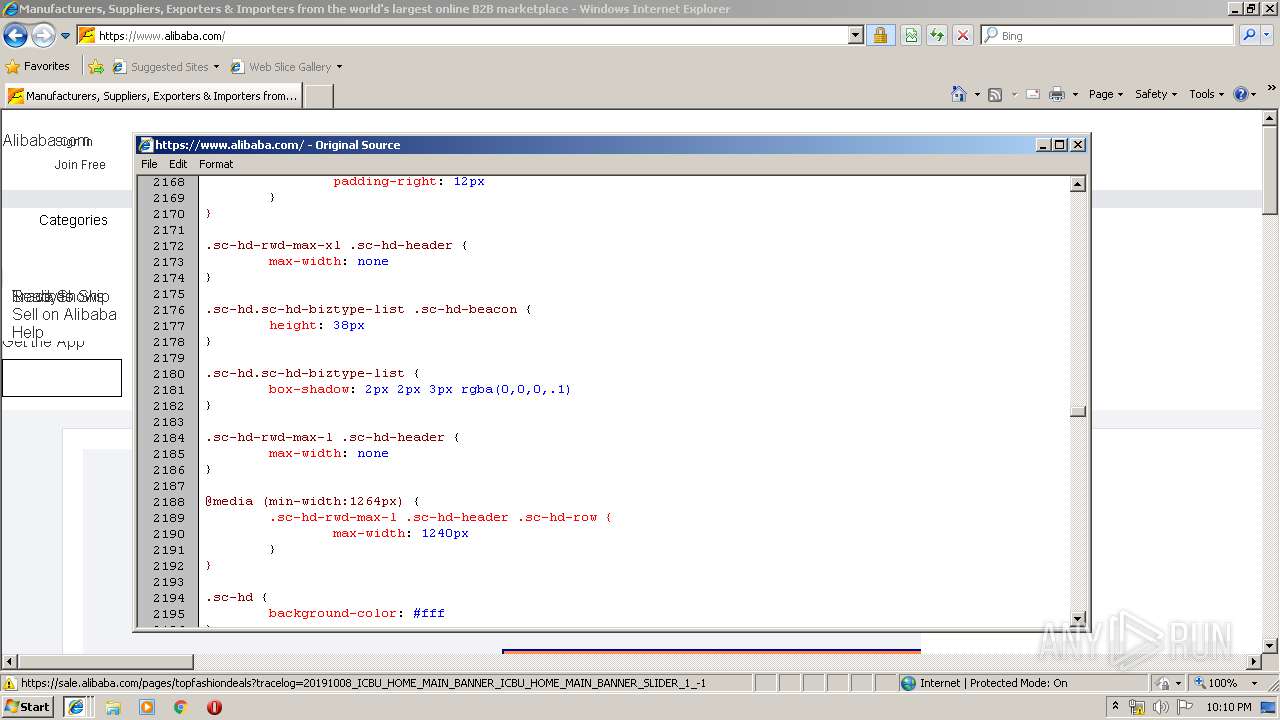Click the Action Center flag tray icon
The width and height of the screenshot is (1280, 720).
[1184, 707]
